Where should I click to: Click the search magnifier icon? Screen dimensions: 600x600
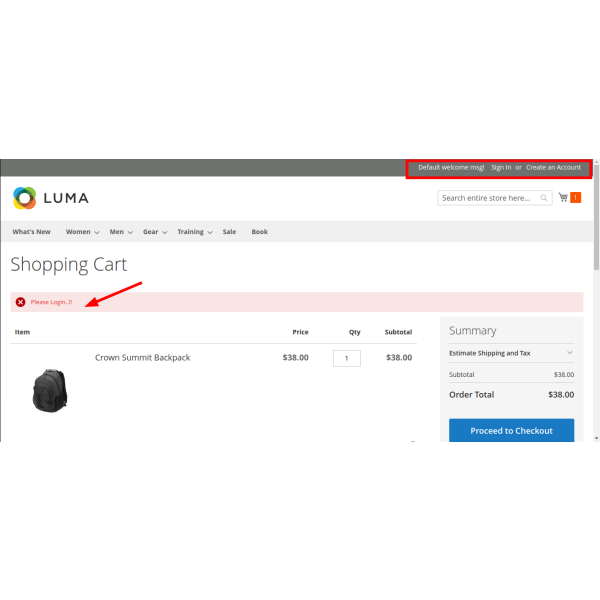(545, 198)
